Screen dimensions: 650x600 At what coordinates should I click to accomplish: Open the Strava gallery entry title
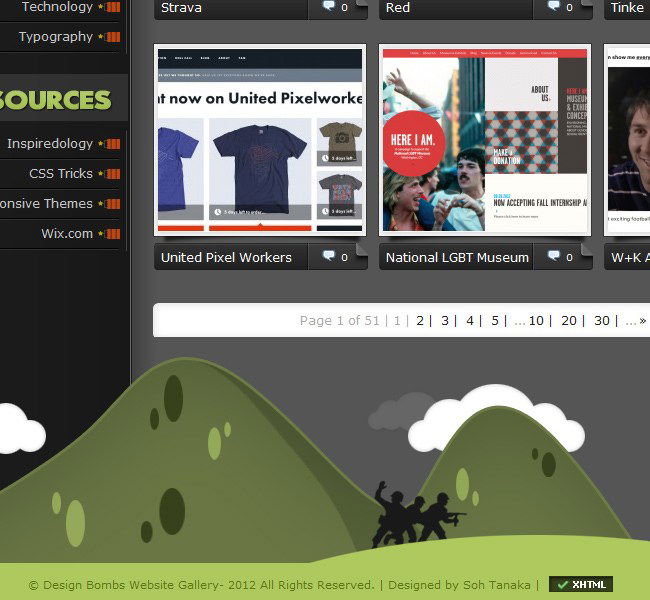point(181,7)
